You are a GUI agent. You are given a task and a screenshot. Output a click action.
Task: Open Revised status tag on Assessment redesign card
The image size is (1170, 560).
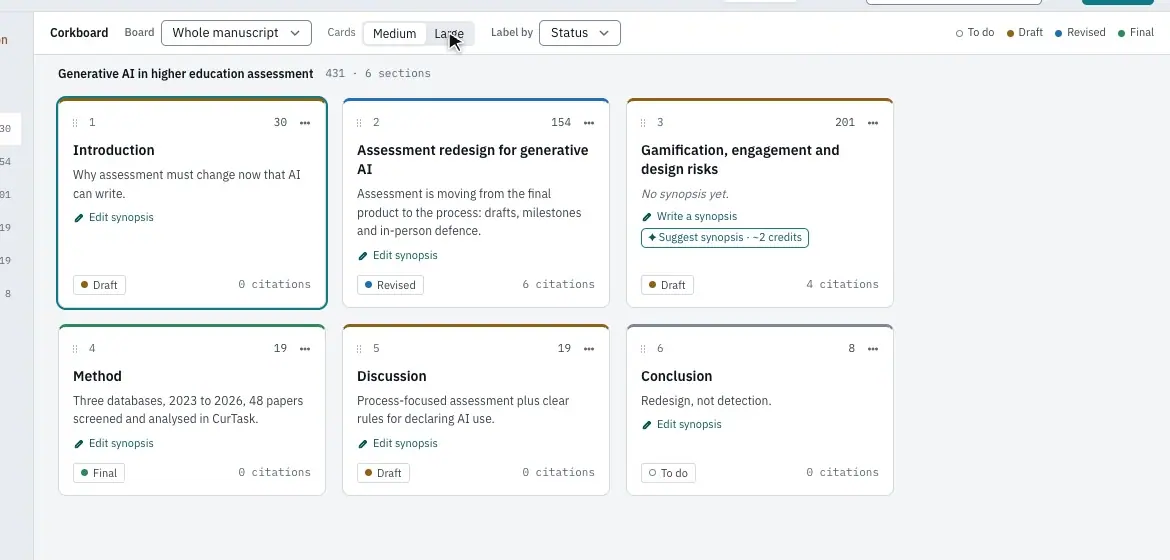coord(390,285)
